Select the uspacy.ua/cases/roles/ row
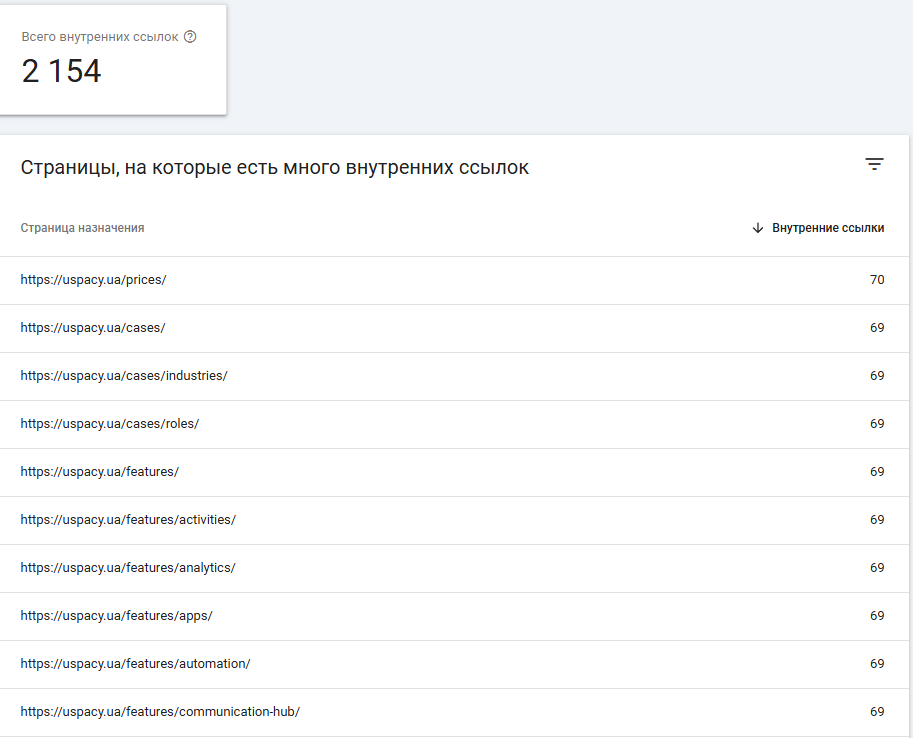The width and height of the screenshot is (913, 738). coord(454,424)
